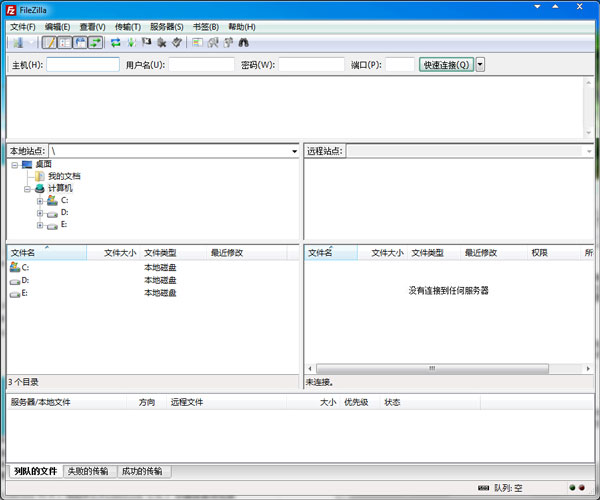This screenshot has height=500, width=600.
Task: Open the 传输(T) menu
Action: pos(128,27)
